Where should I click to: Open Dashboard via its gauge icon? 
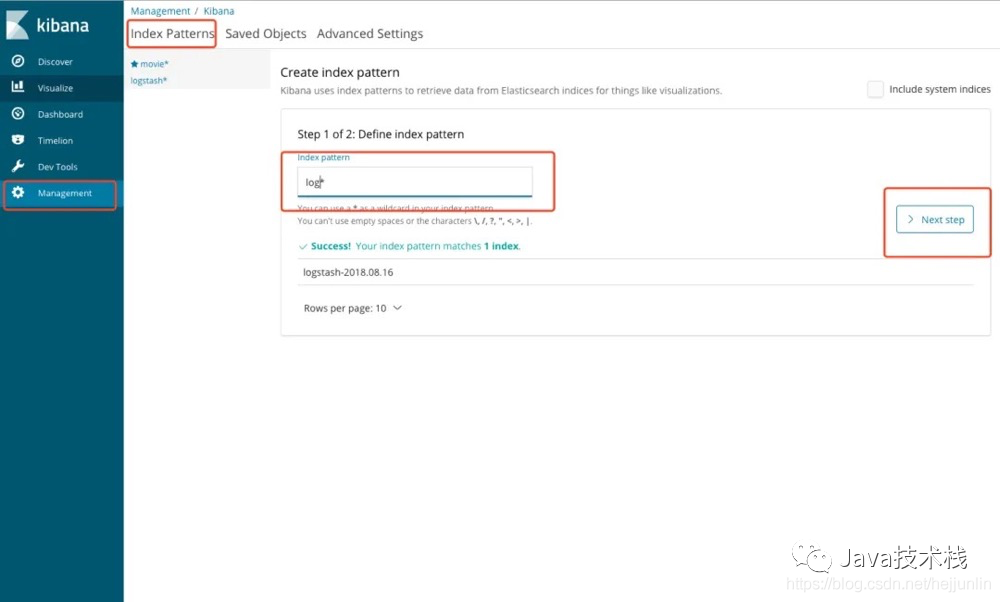click(x=18, y=114)
